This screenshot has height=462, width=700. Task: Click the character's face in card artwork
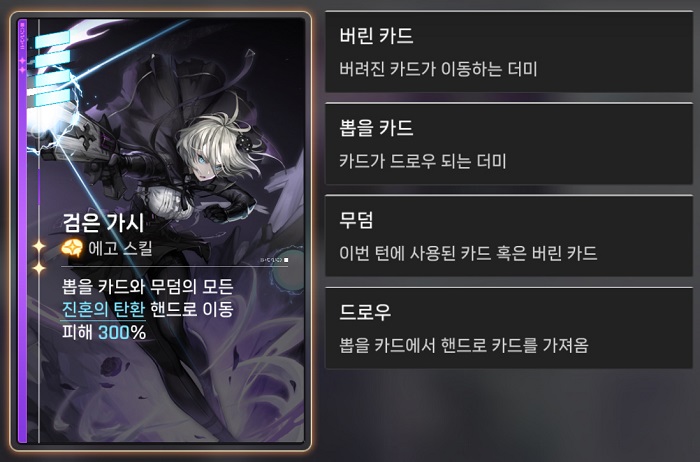206,164
